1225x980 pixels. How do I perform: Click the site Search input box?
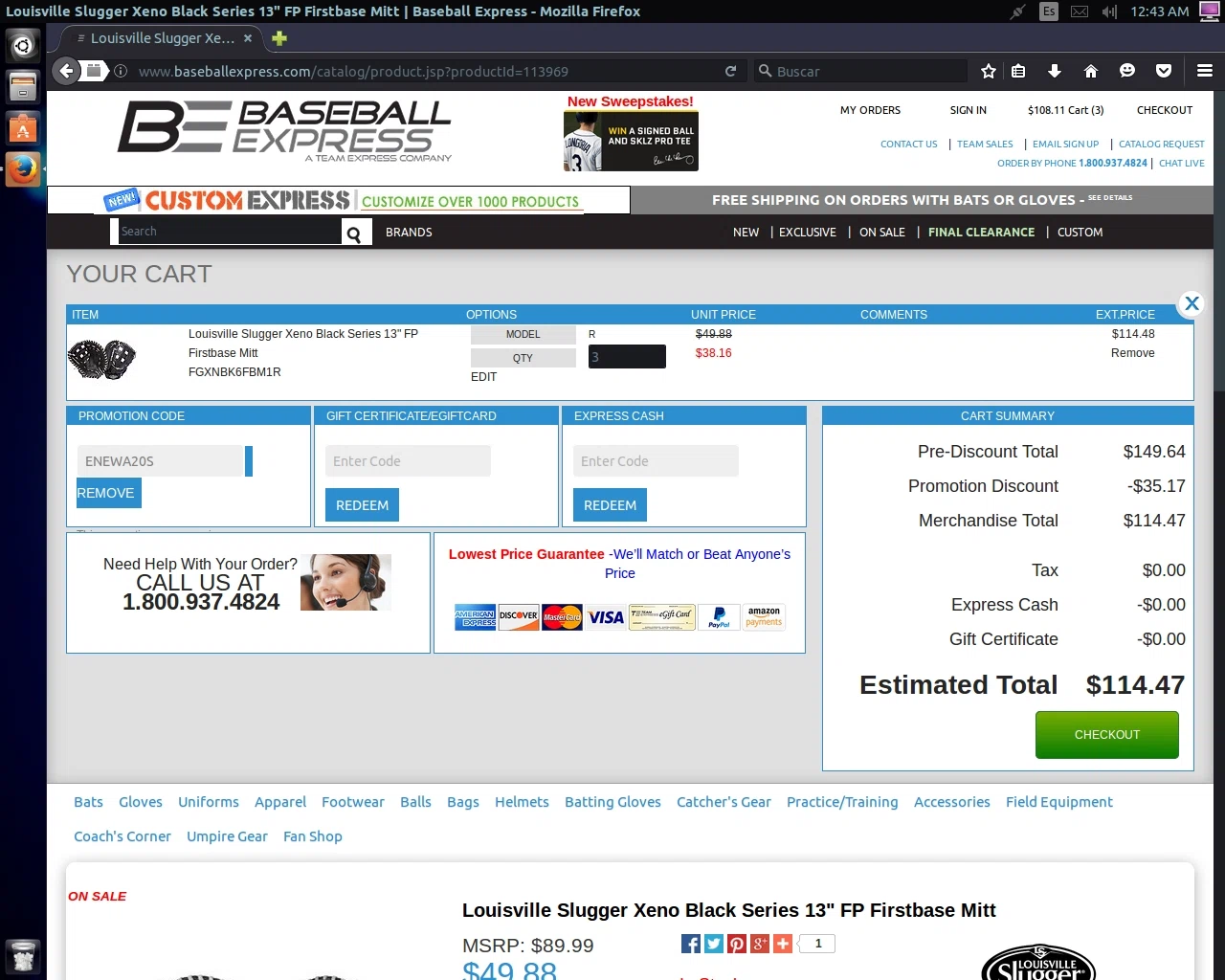pos(230,232)
